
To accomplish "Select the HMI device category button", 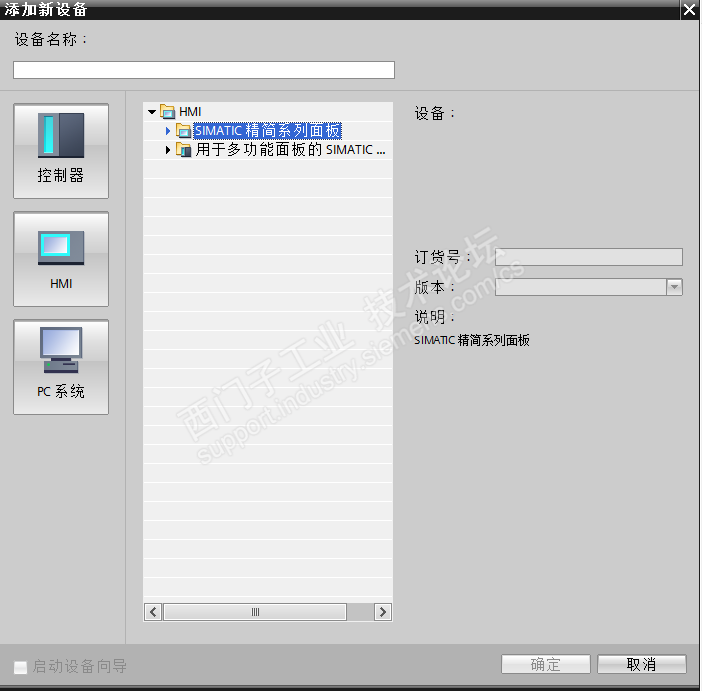I will pos(61,259).
